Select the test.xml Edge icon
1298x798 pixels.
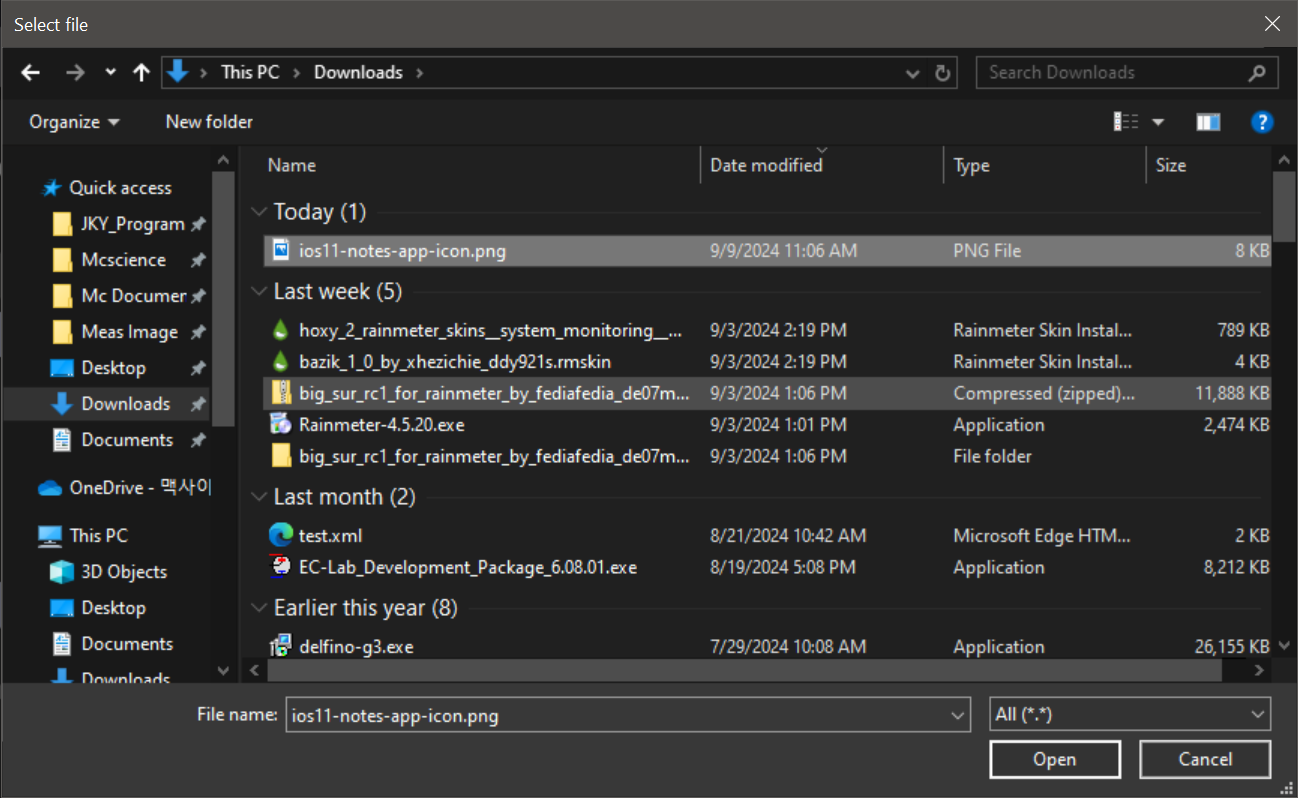tap(281, 535)
